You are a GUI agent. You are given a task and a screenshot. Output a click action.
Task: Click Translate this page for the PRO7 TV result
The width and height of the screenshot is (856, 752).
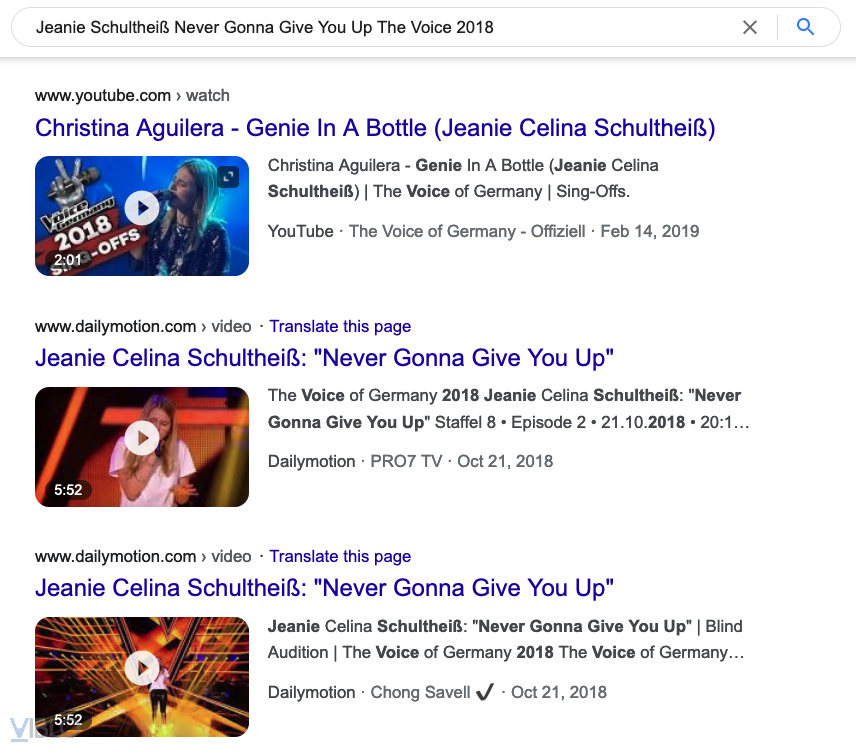[340, 326]
